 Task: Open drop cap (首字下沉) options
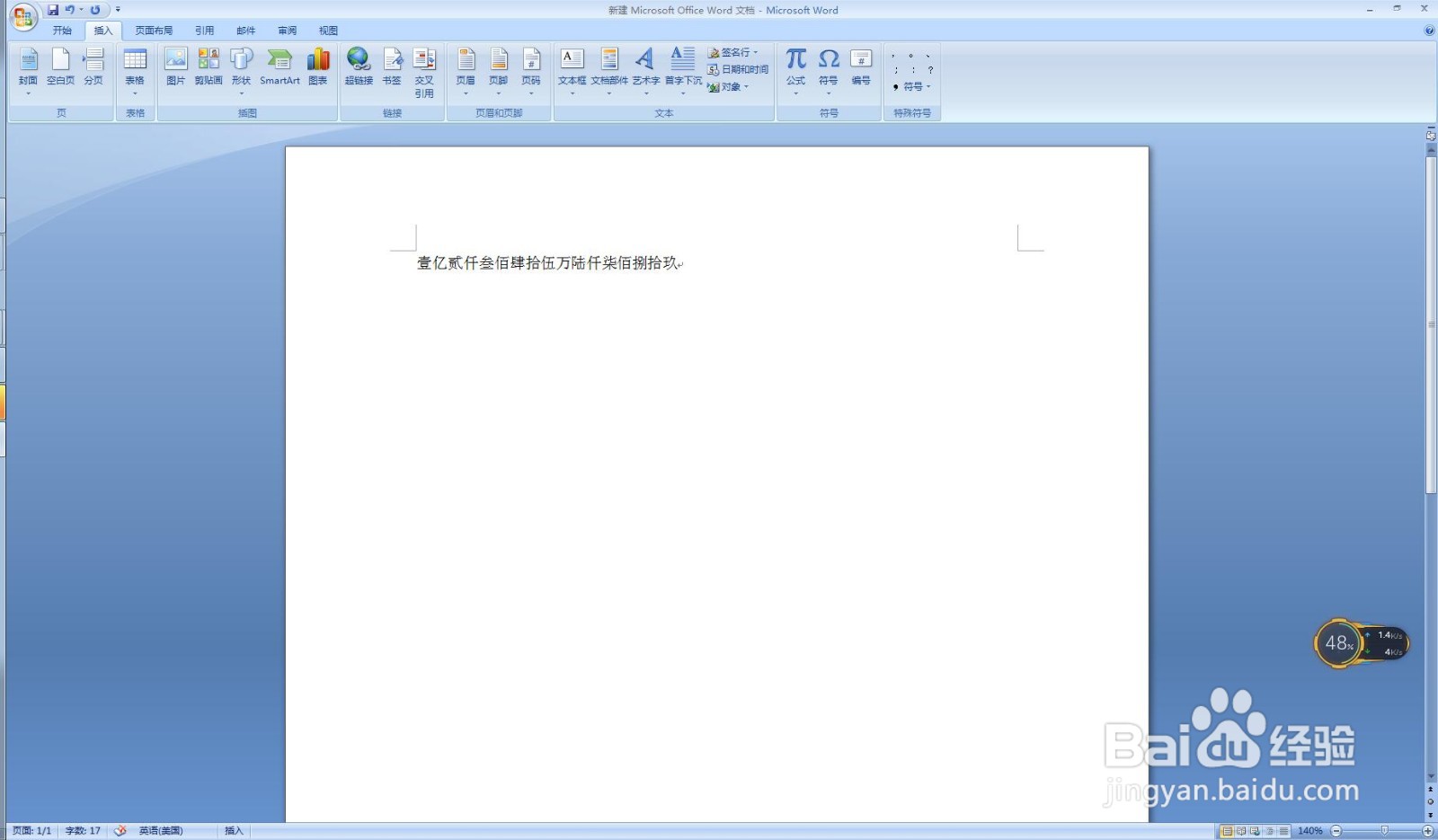pos(683,70)
